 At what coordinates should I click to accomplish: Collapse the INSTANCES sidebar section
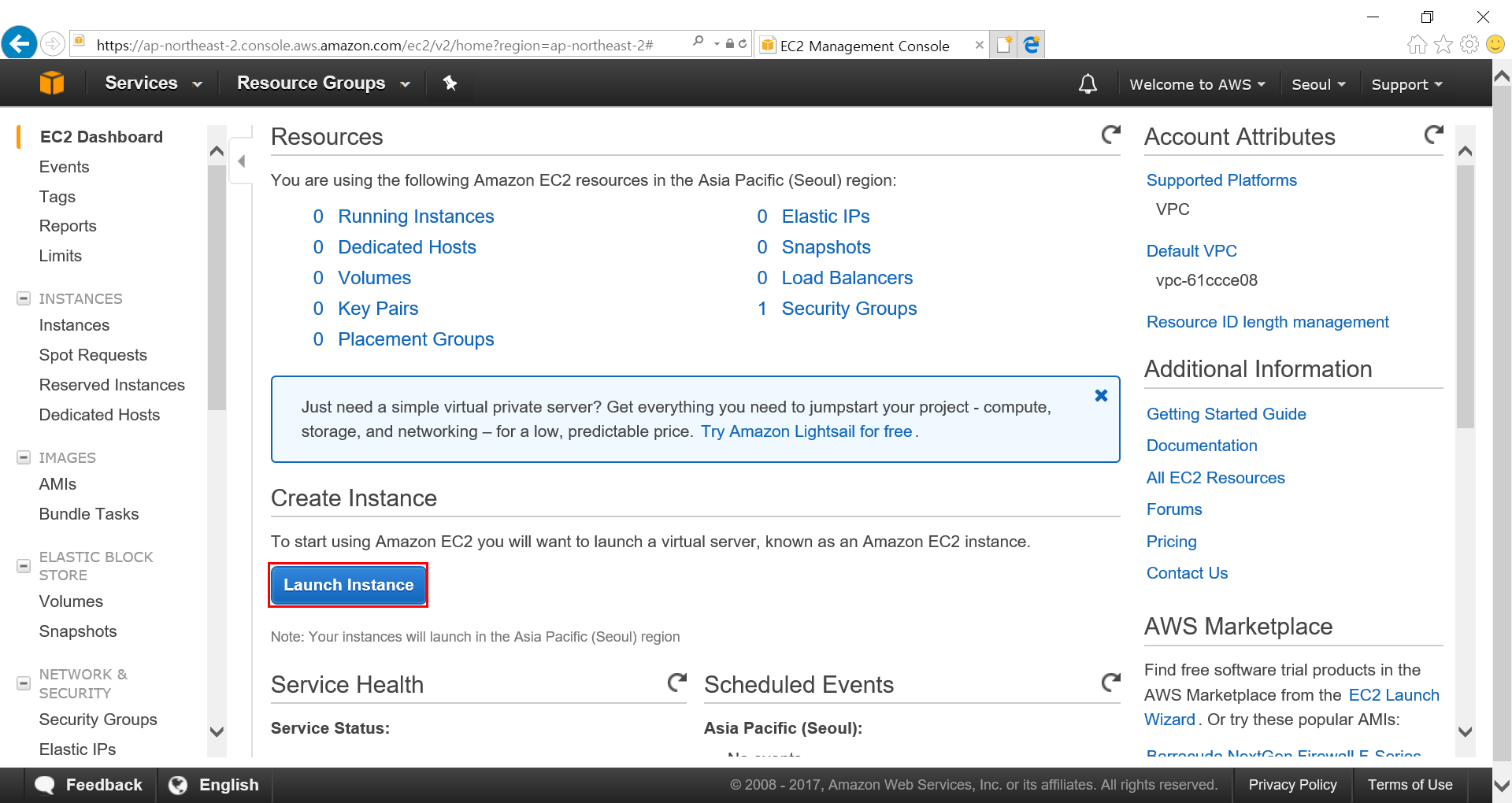pos(24,298)
